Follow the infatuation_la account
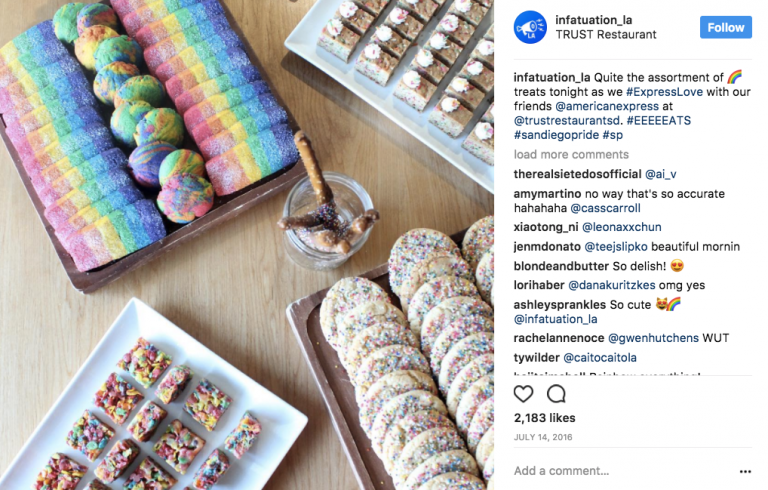Screen dimensions: 768x490 point(725,27)
